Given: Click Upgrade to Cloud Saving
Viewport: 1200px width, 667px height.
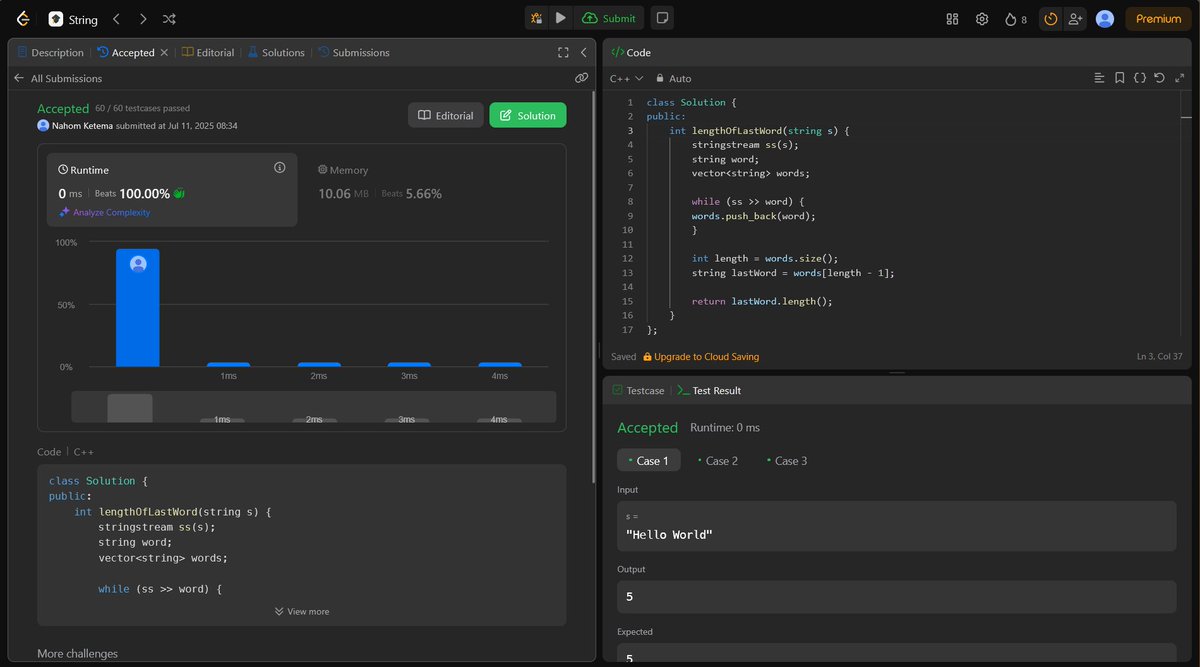Looking at the screenshot, I should coord(701,357).
